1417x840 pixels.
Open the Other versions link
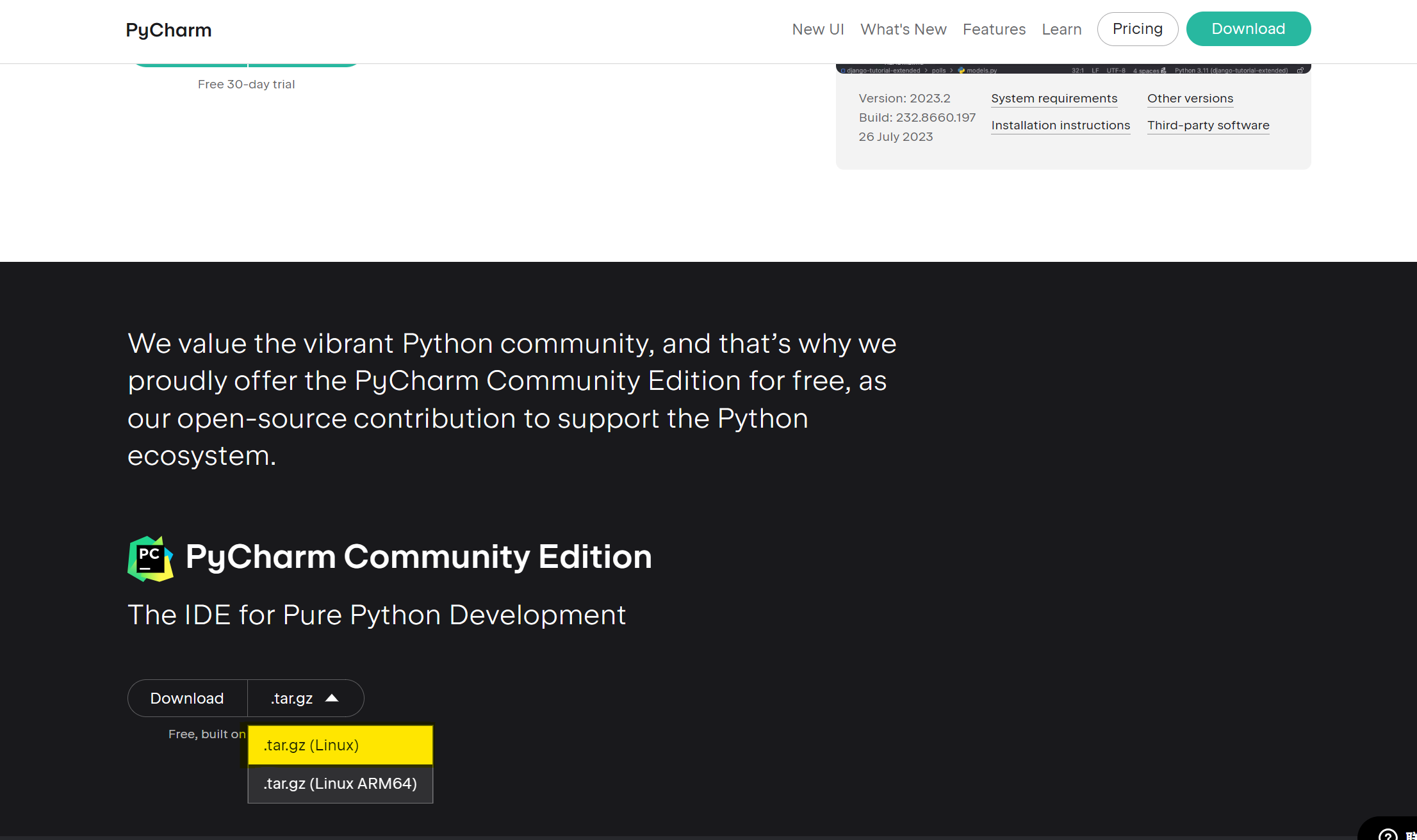1190,98
